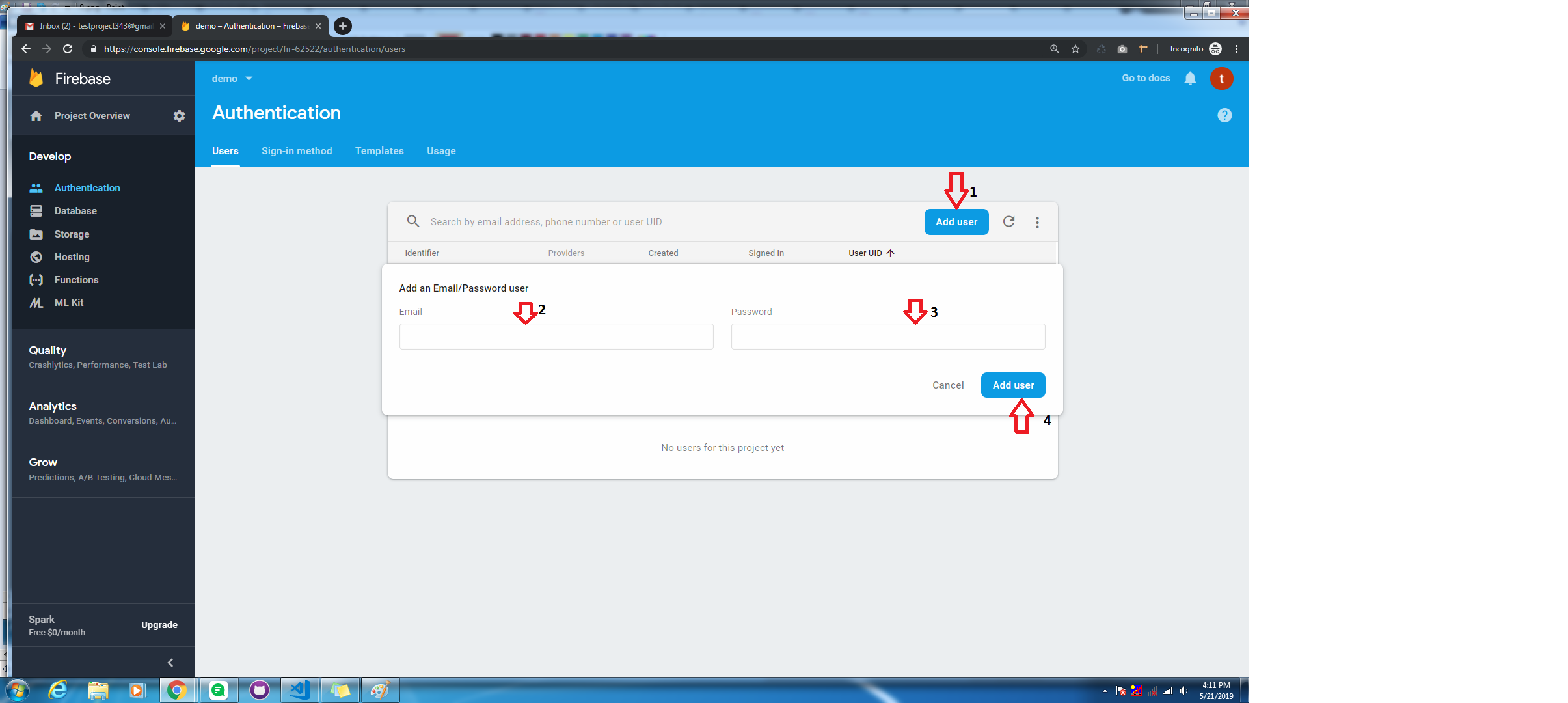Click the help question mark icon
The height and width of the screenshot is (703, 1568).
1224,115
